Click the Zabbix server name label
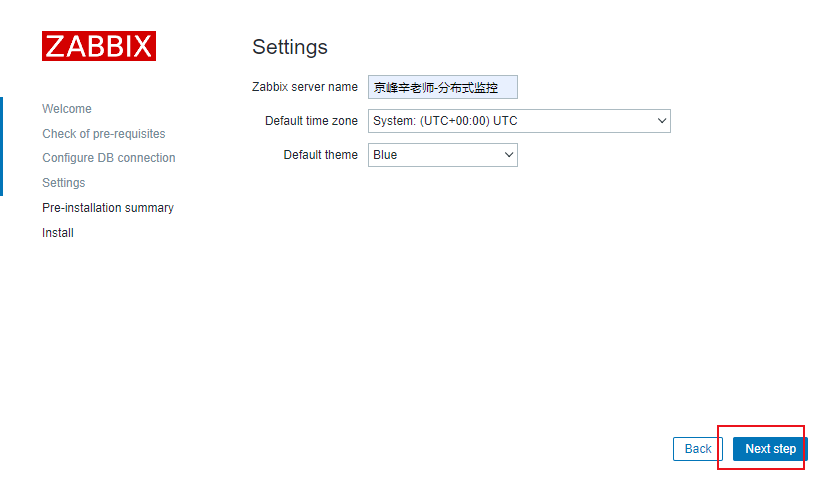 coord(305,87)
